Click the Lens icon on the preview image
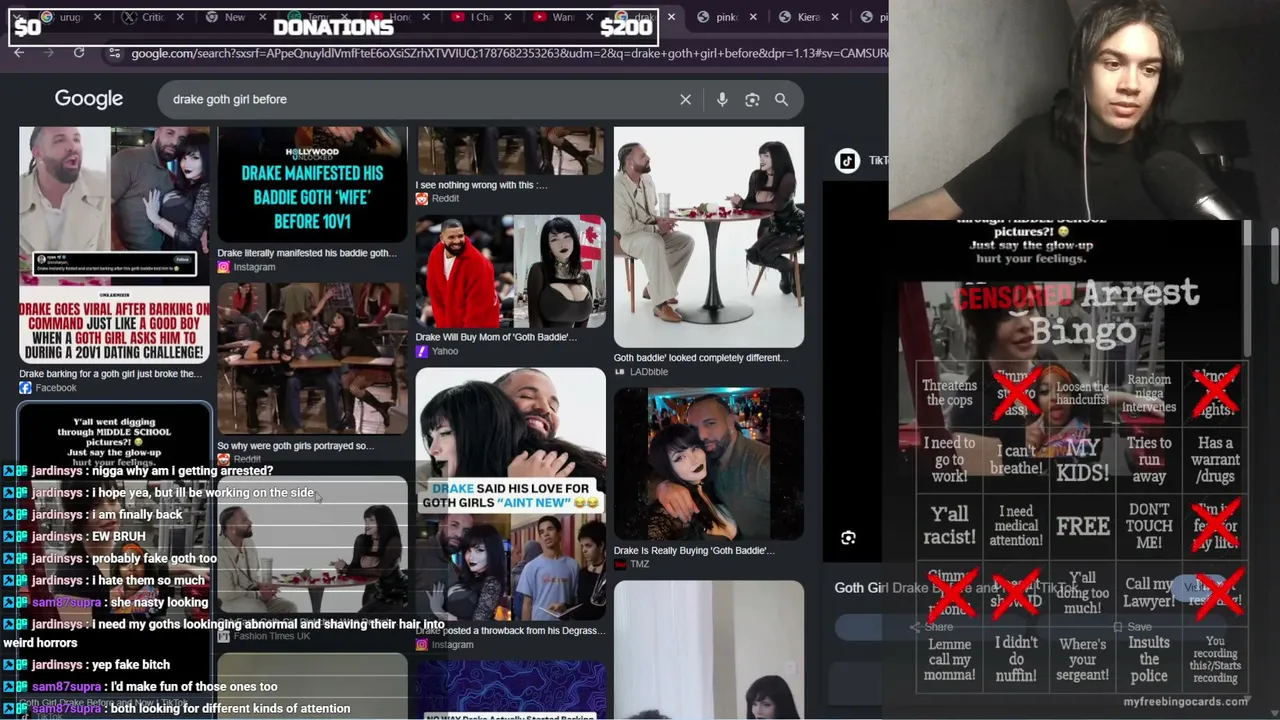Screen dimensions: 1280x720 pyautogui.click(x=848, y=538)
